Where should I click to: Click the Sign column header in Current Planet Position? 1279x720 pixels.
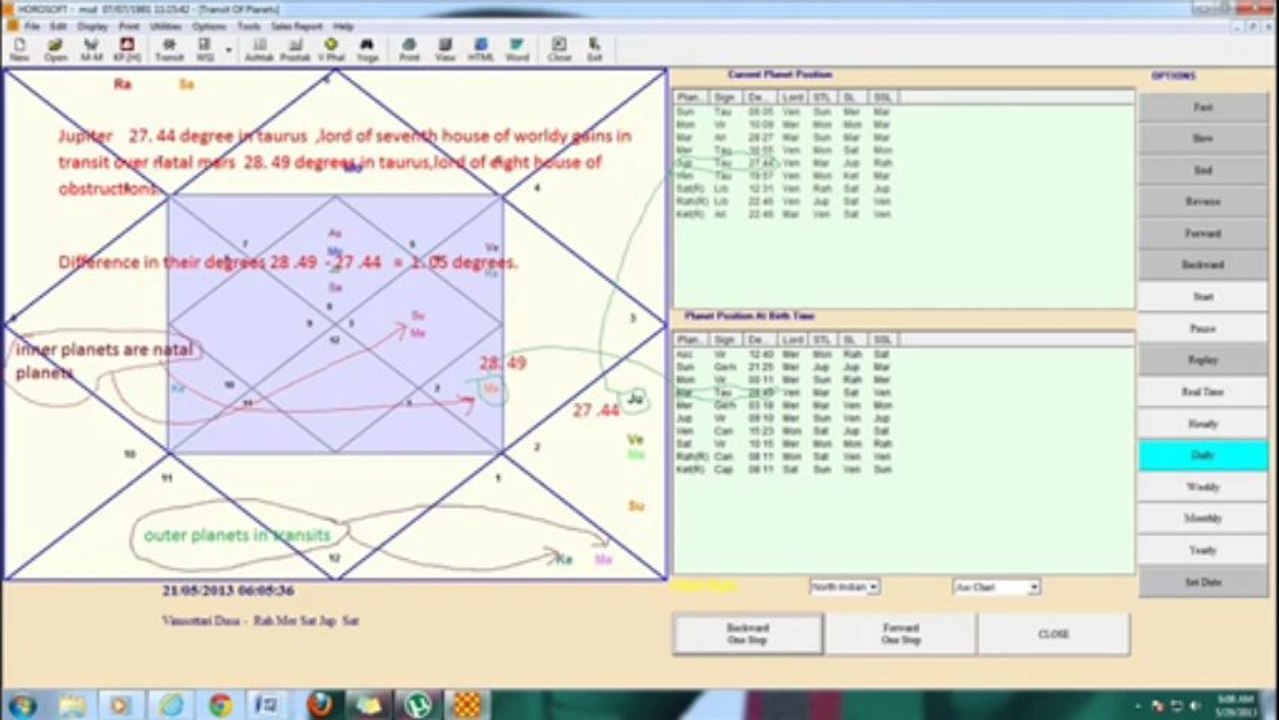(725, 97)
